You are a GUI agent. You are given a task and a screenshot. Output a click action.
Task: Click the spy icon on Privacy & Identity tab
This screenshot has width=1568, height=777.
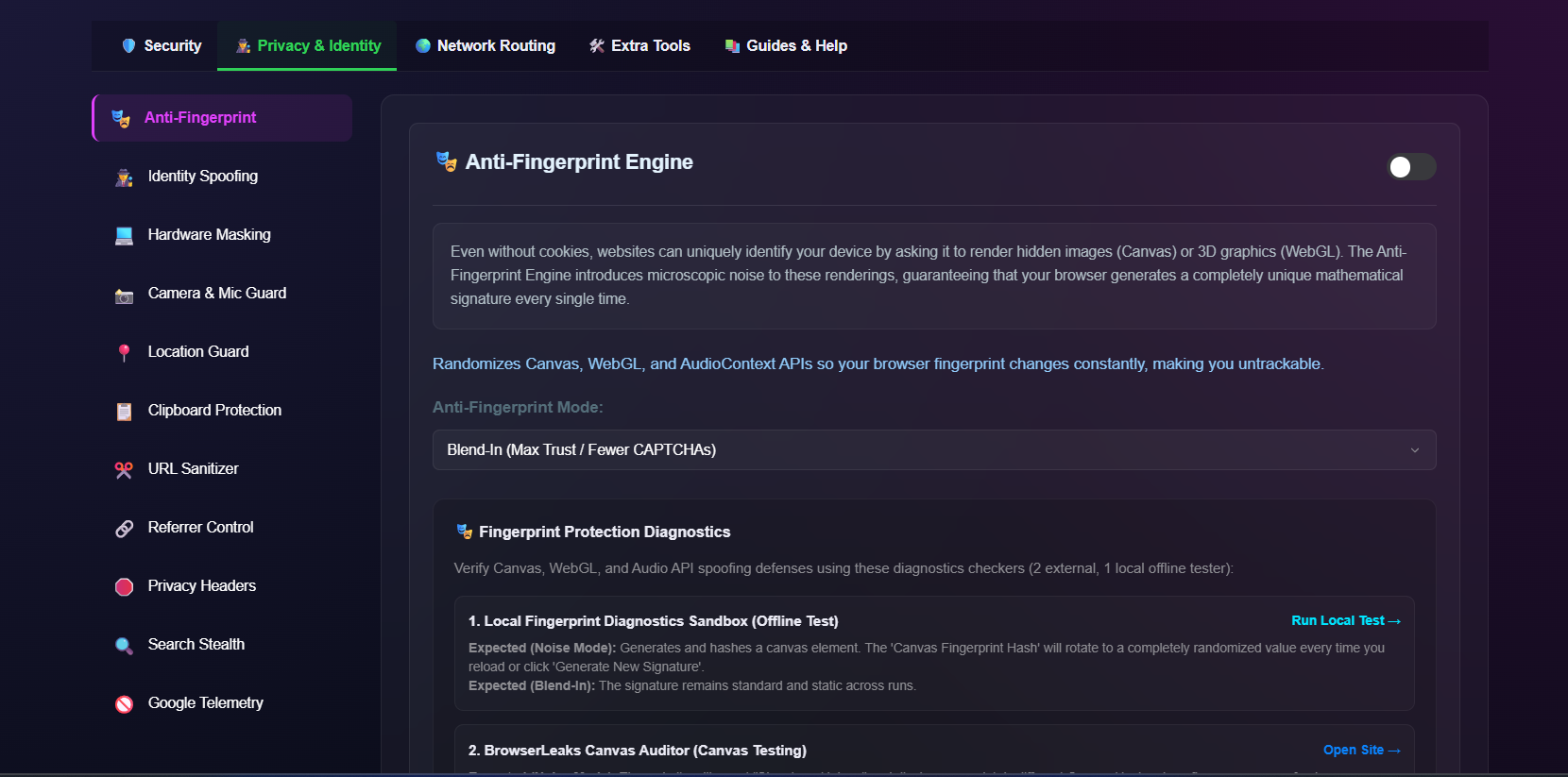click(243, 45)
